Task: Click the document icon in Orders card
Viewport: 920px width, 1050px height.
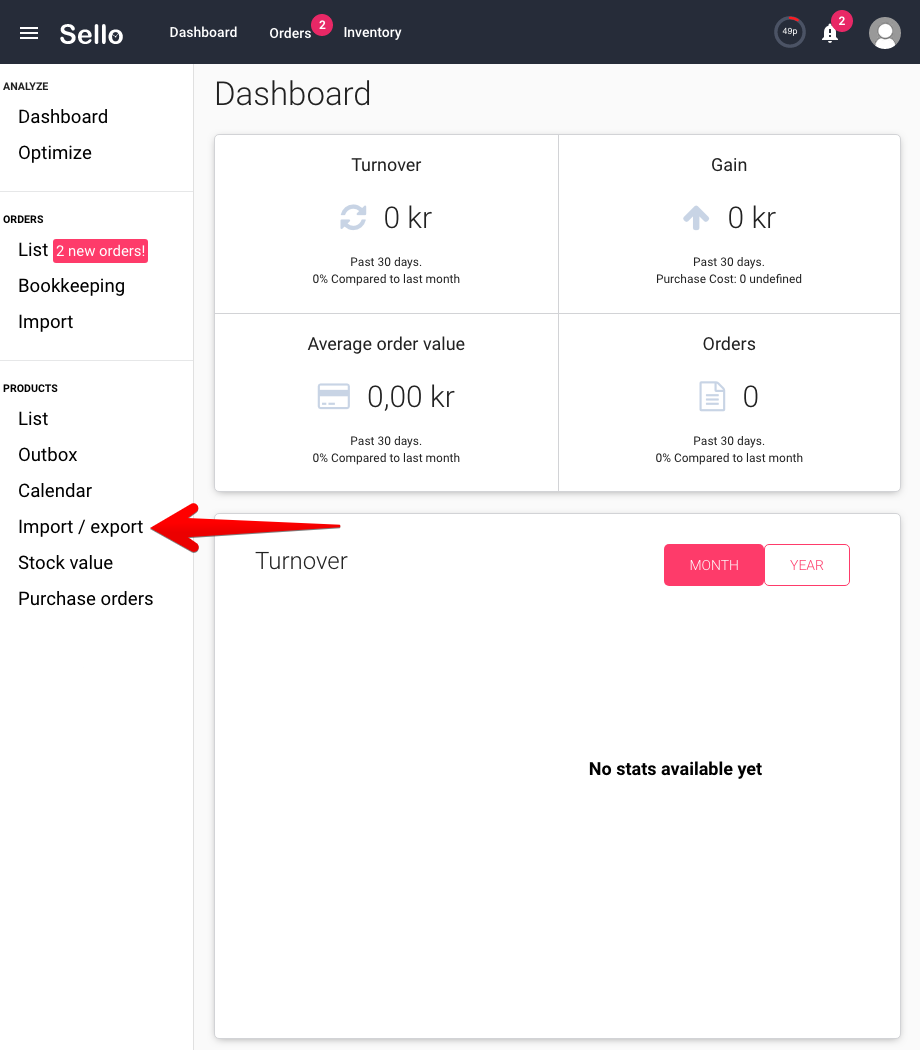Action: point(712,396)
